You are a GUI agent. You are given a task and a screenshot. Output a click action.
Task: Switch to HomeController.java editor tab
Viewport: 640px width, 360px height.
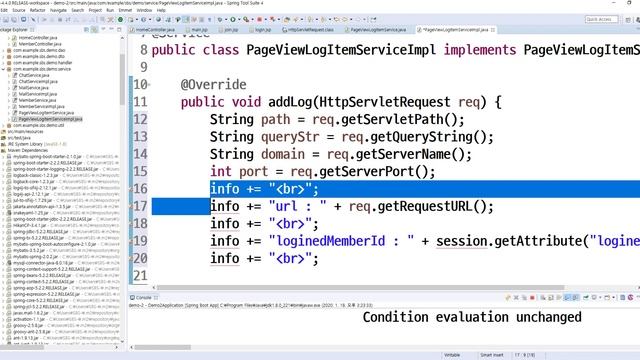[153, 30]
